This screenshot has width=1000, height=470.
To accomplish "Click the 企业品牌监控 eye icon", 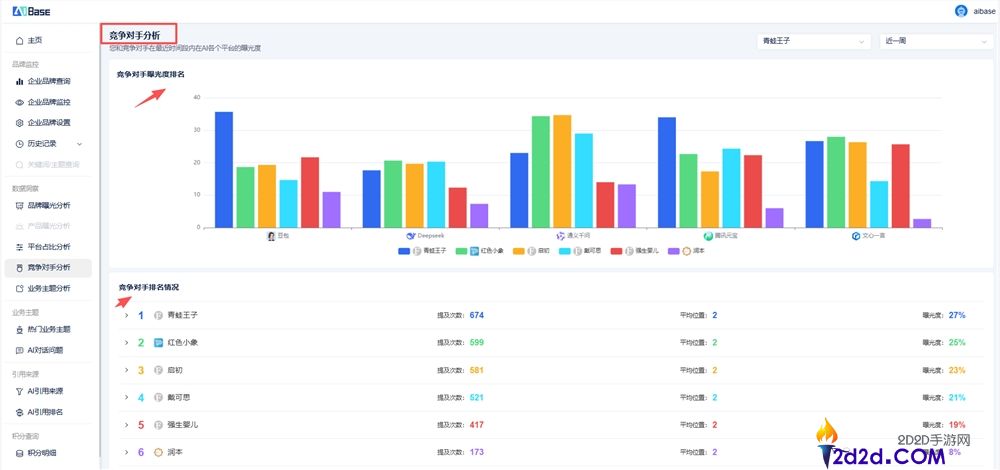I will 19,102.
